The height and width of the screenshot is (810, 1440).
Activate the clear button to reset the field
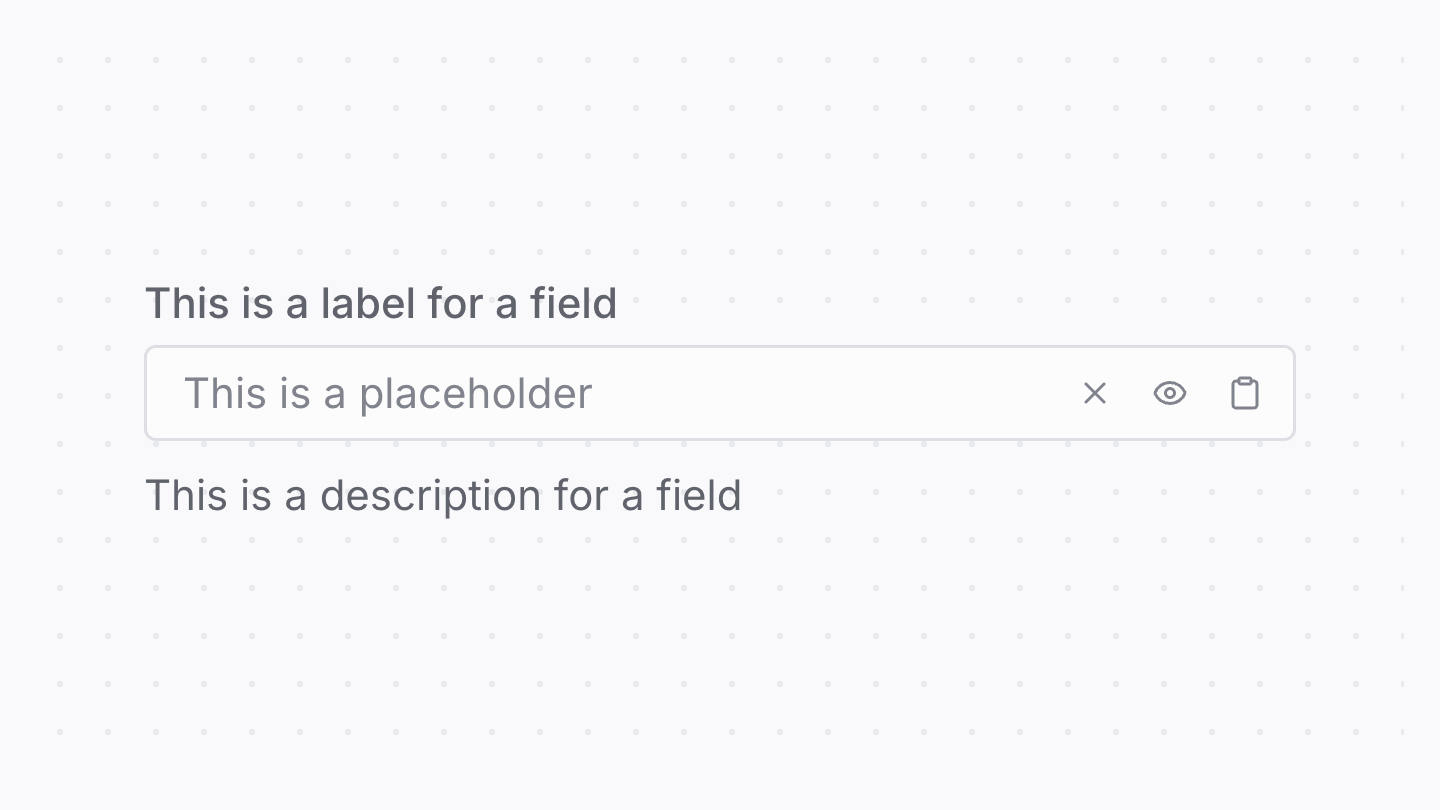coord(1094,393)
